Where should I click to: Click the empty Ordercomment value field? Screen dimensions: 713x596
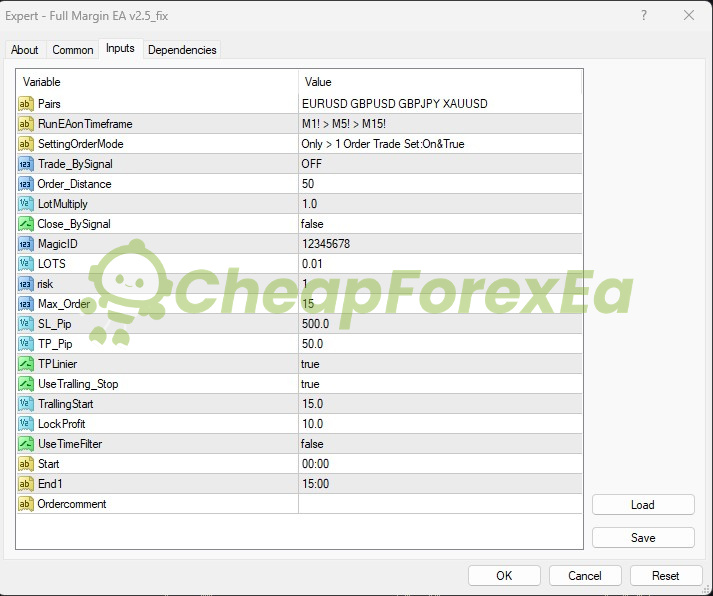(440, 504)
